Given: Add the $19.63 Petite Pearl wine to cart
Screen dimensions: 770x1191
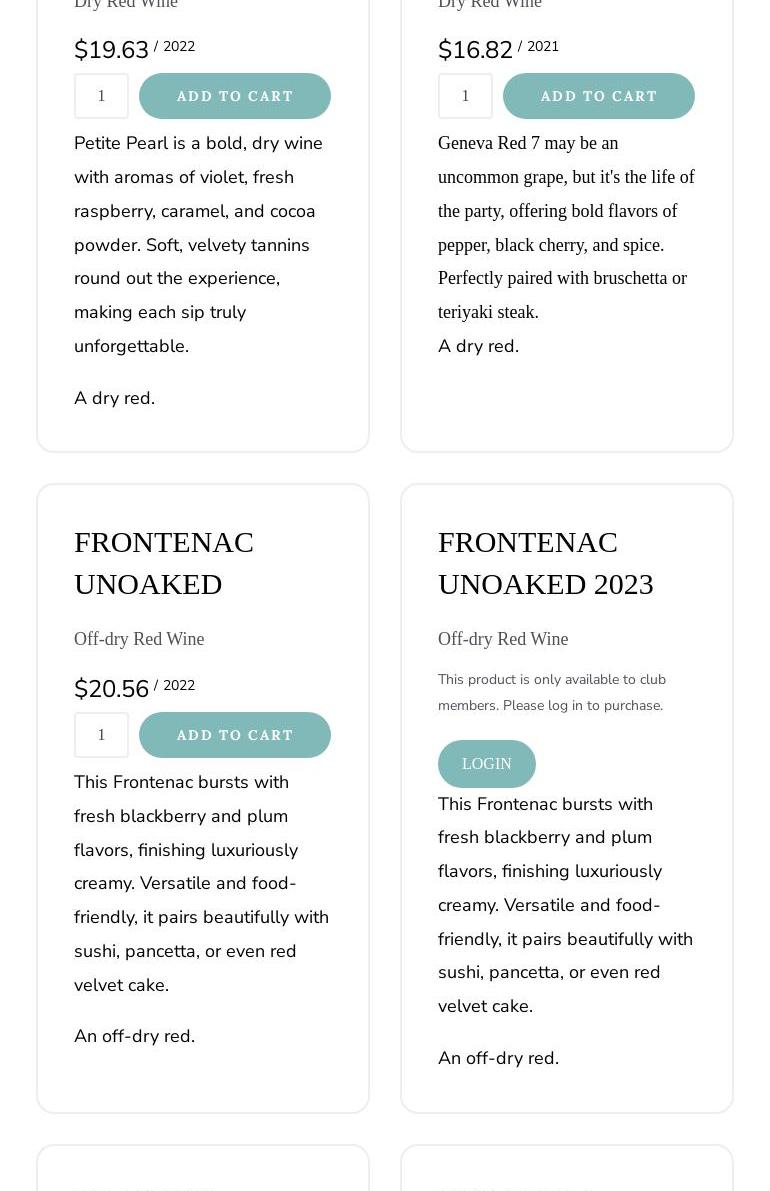Looking at the screenshot, I should tap(235, 96).
